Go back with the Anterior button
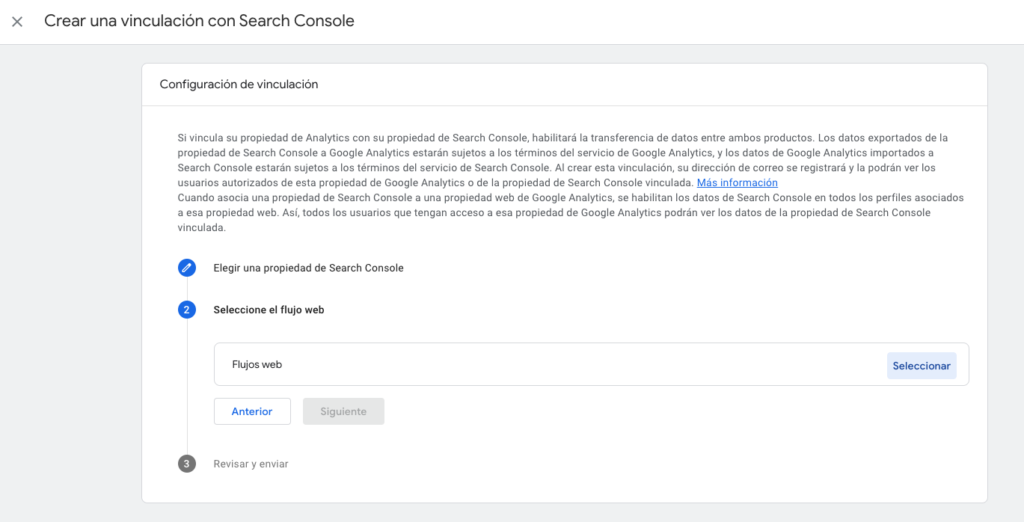This screenshot has width=1024, height=522. point(252,412)
